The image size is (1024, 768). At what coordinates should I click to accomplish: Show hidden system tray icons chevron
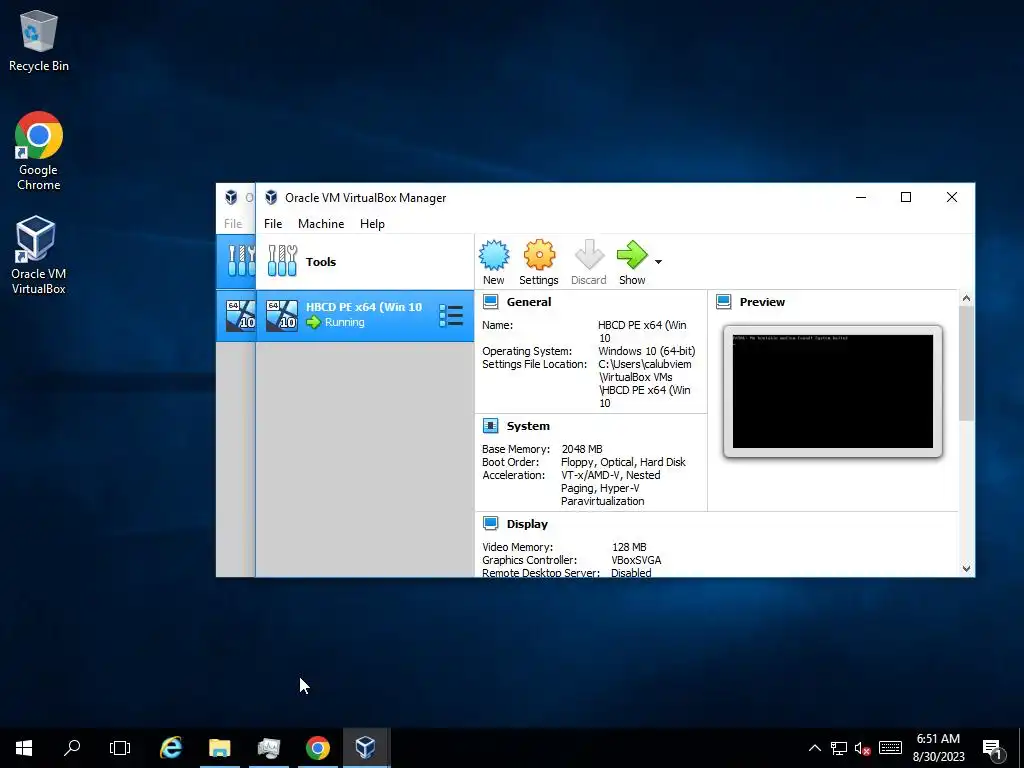coord(815,748)
